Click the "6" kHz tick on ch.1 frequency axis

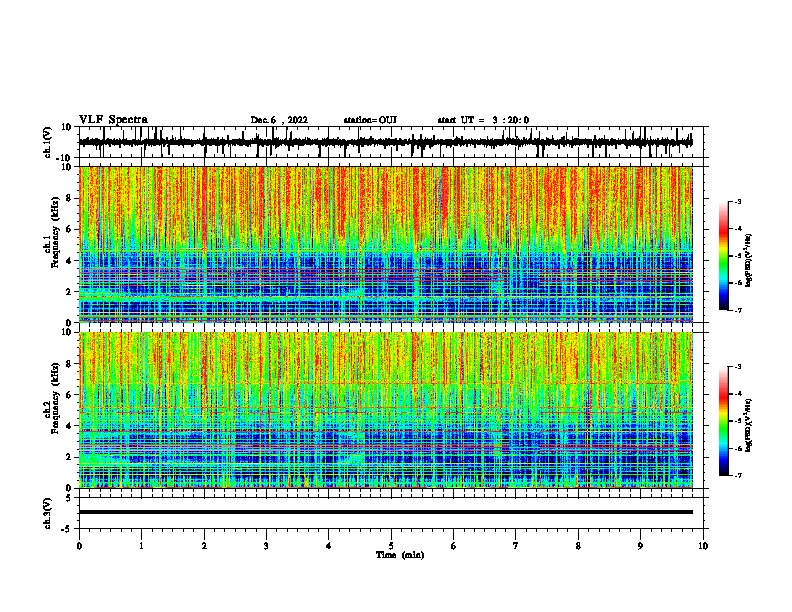pos(70,229)
